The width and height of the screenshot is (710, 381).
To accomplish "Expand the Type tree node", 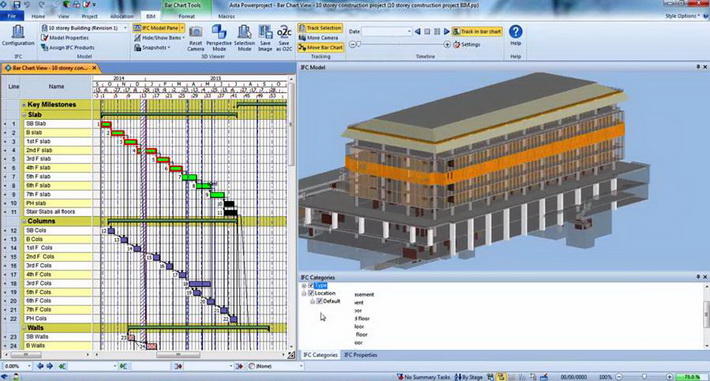I will (304, 285).
